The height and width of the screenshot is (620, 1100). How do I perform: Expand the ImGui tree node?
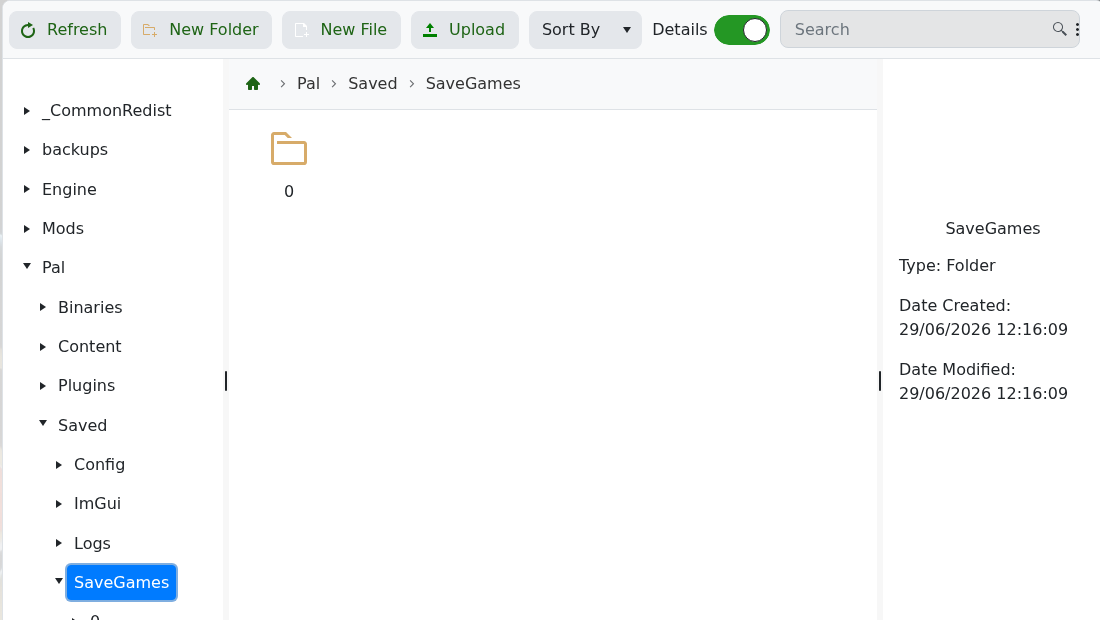pyautogui.click(x=59, y=504)
